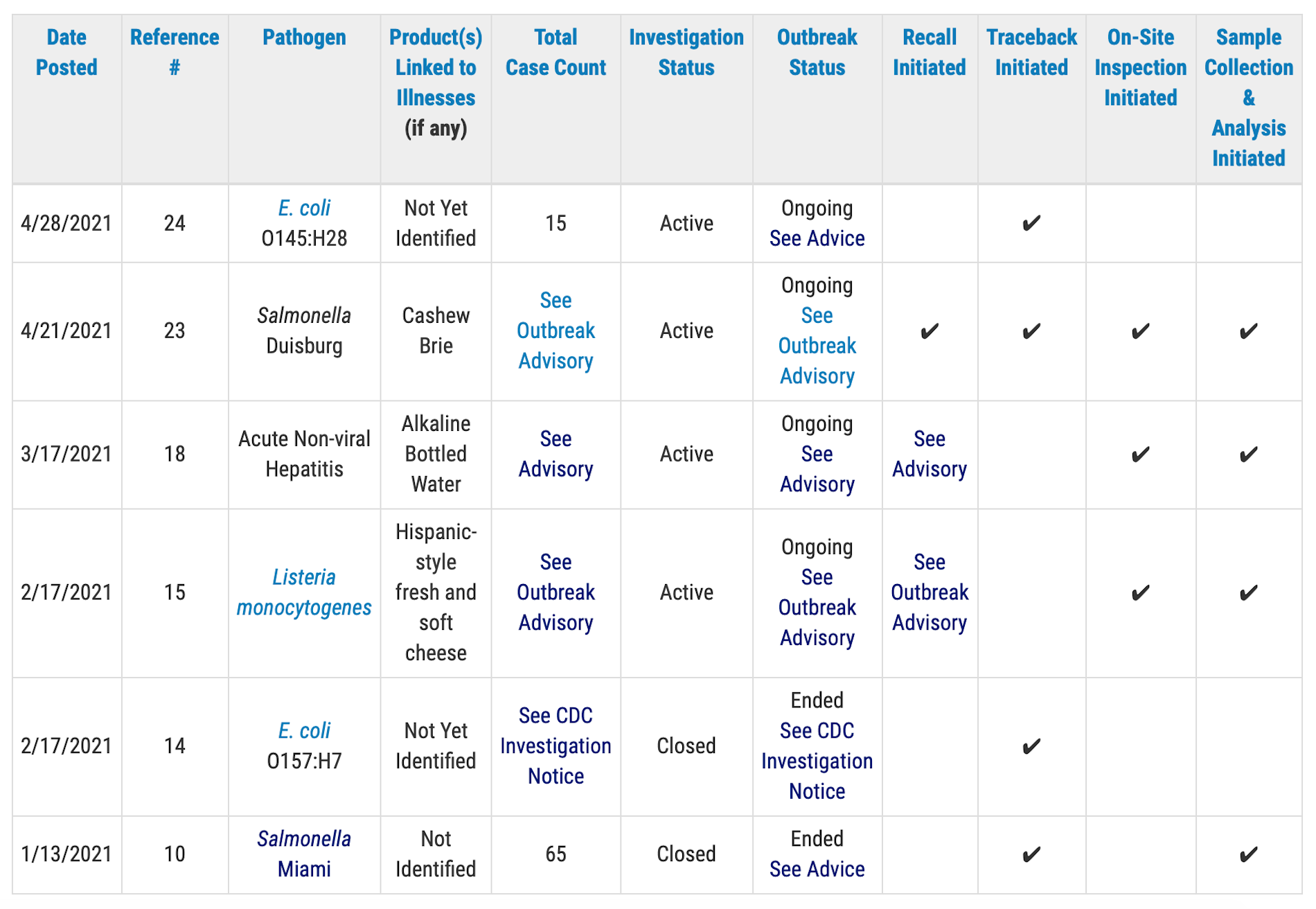Sort by the Reference # header
Viewport: 1316px width, 909px height.
175,52
